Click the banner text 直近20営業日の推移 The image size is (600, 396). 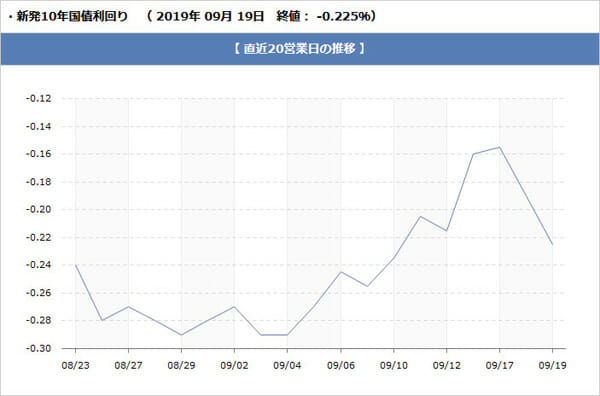300,49
